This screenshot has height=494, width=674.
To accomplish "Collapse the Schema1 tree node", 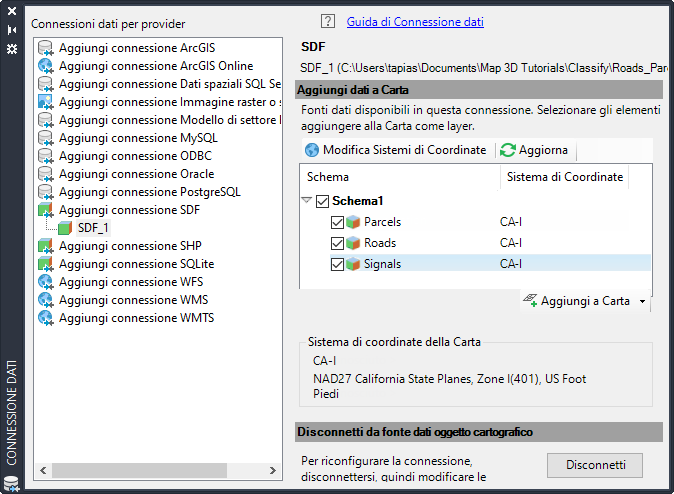I will (307, 201).
